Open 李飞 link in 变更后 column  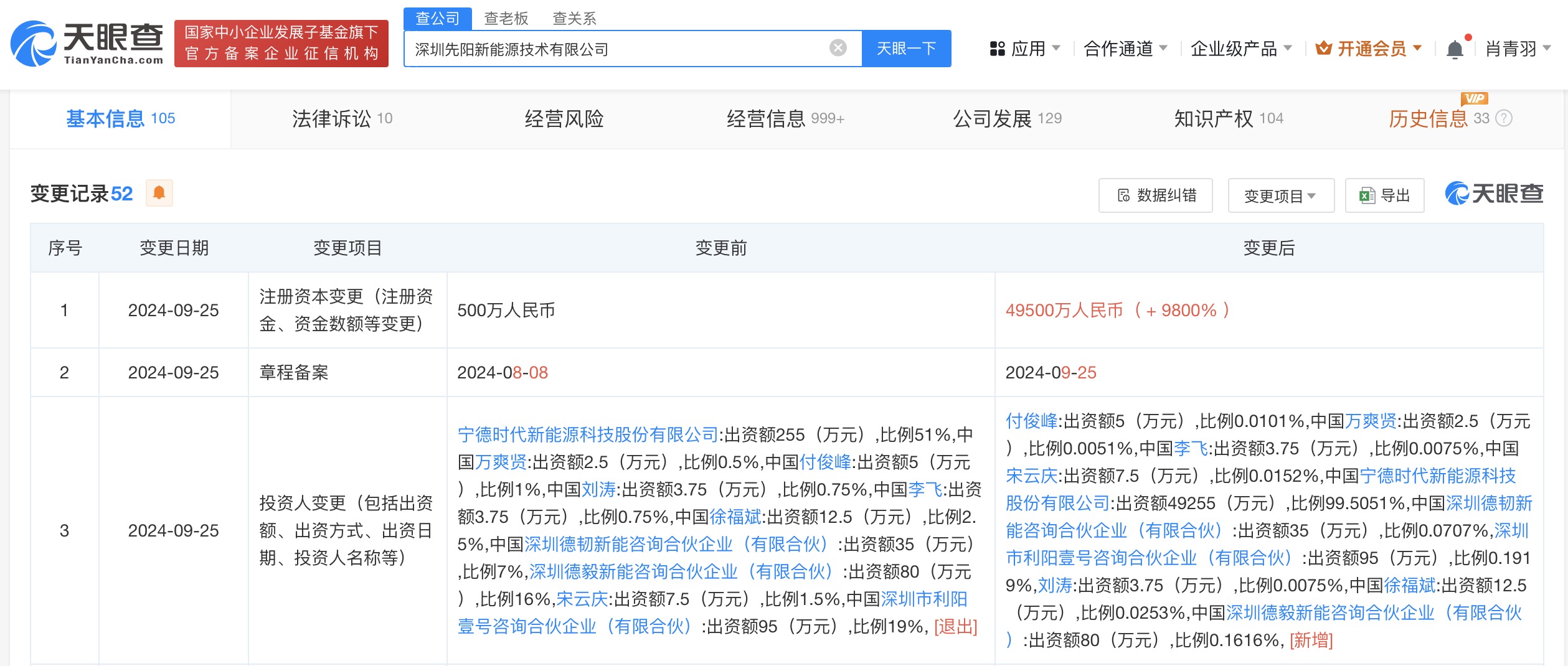[x=1191, y=448]
